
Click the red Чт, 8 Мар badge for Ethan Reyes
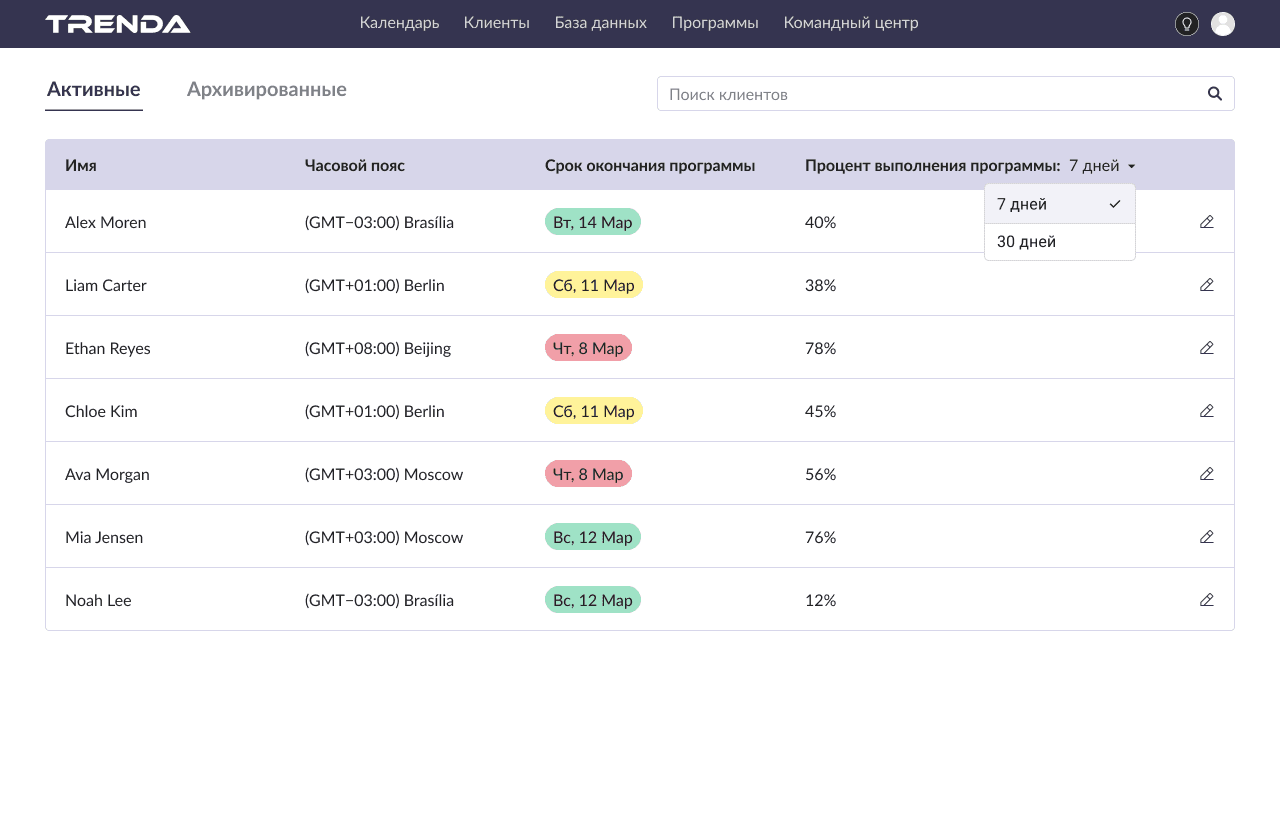[x=588, y=348]
